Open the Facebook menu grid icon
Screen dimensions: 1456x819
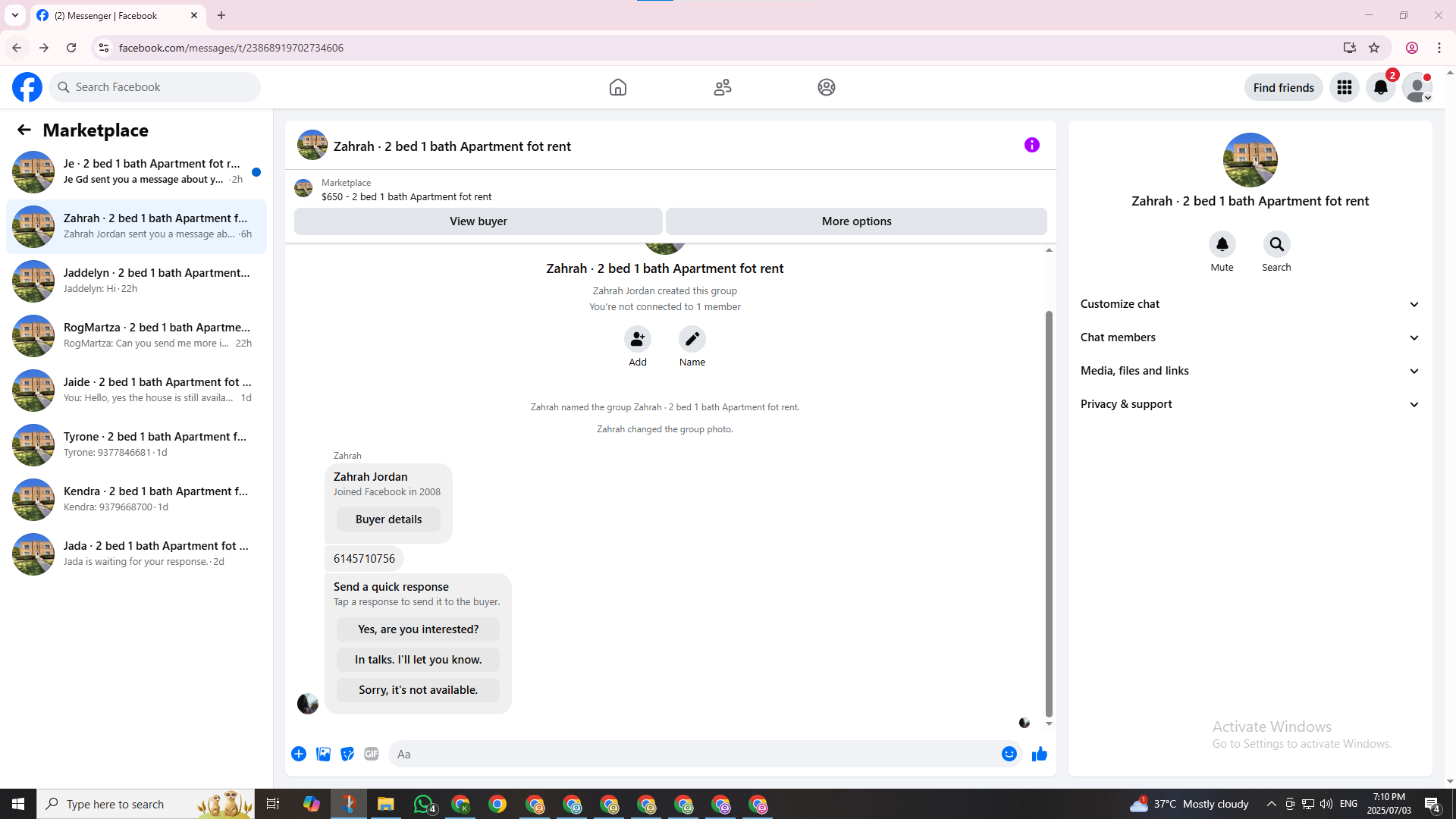(x=1344, y=87)
